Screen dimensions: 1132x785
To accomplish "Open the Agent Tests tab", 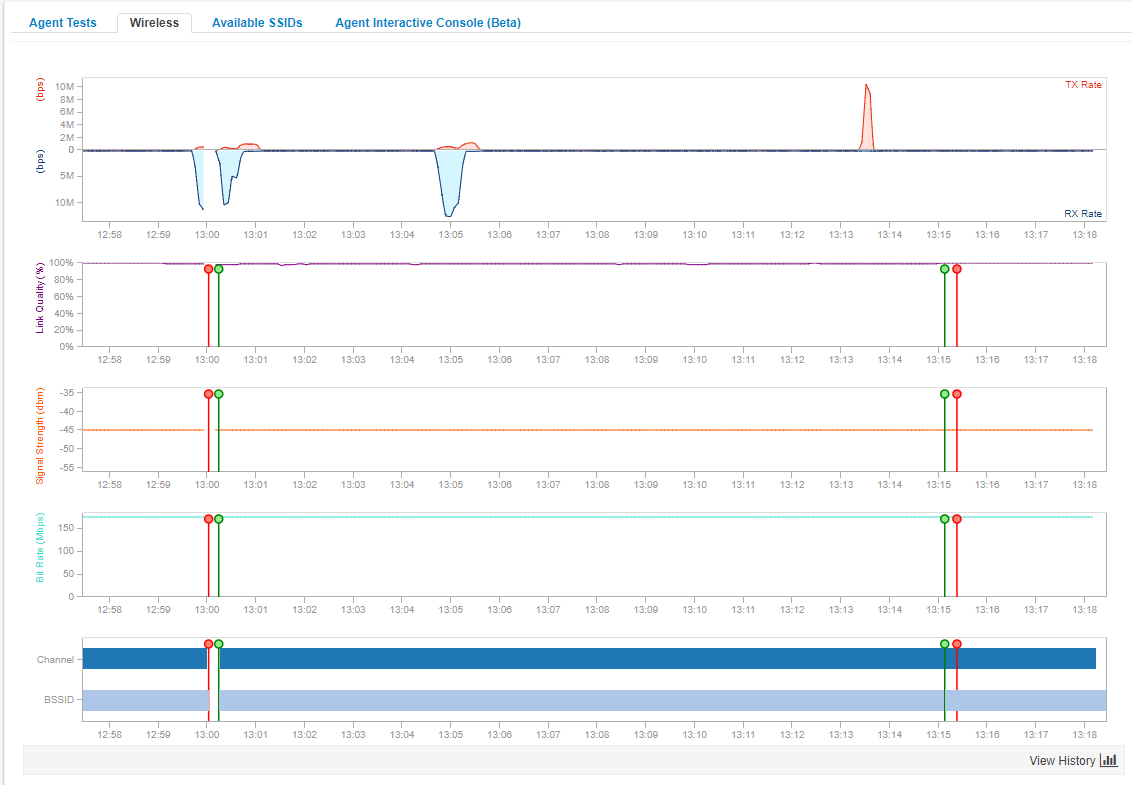I will pos(62,23).
